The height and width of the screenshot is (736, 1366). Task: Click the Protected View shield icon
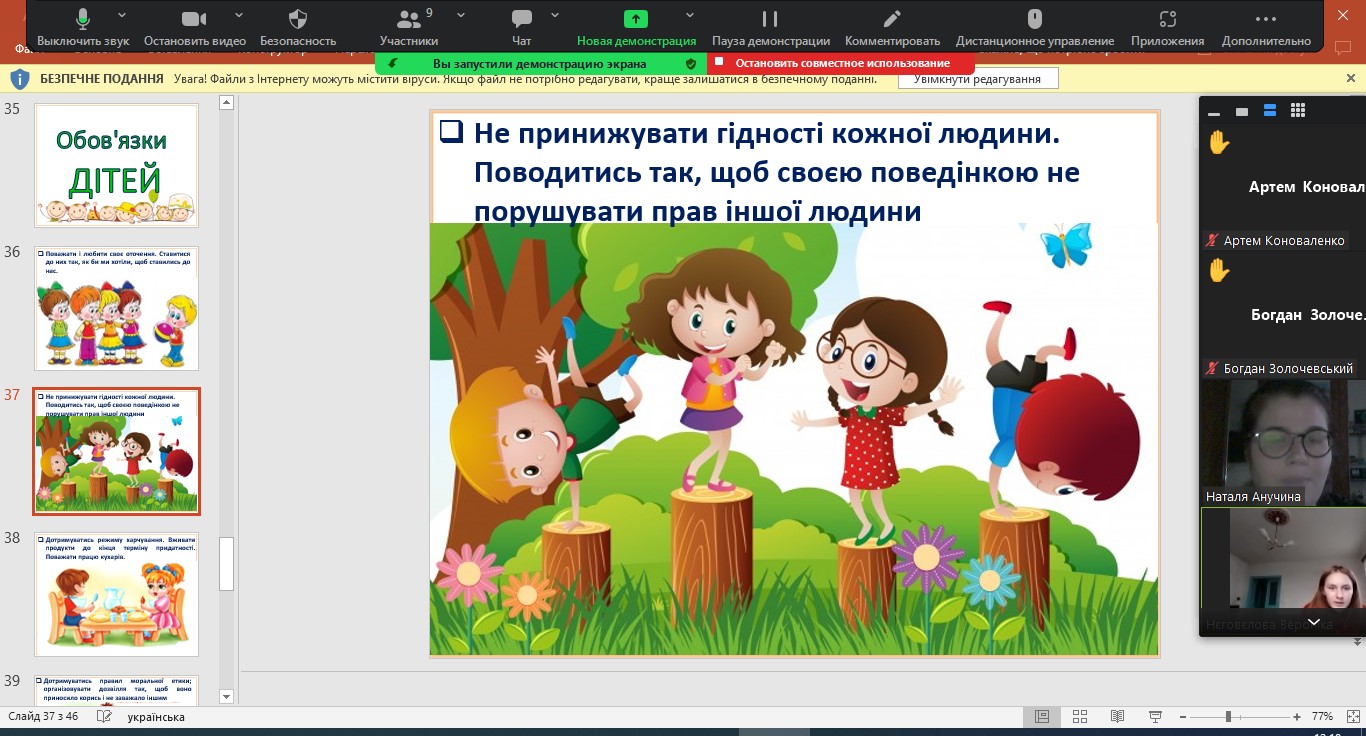(20, 79)
